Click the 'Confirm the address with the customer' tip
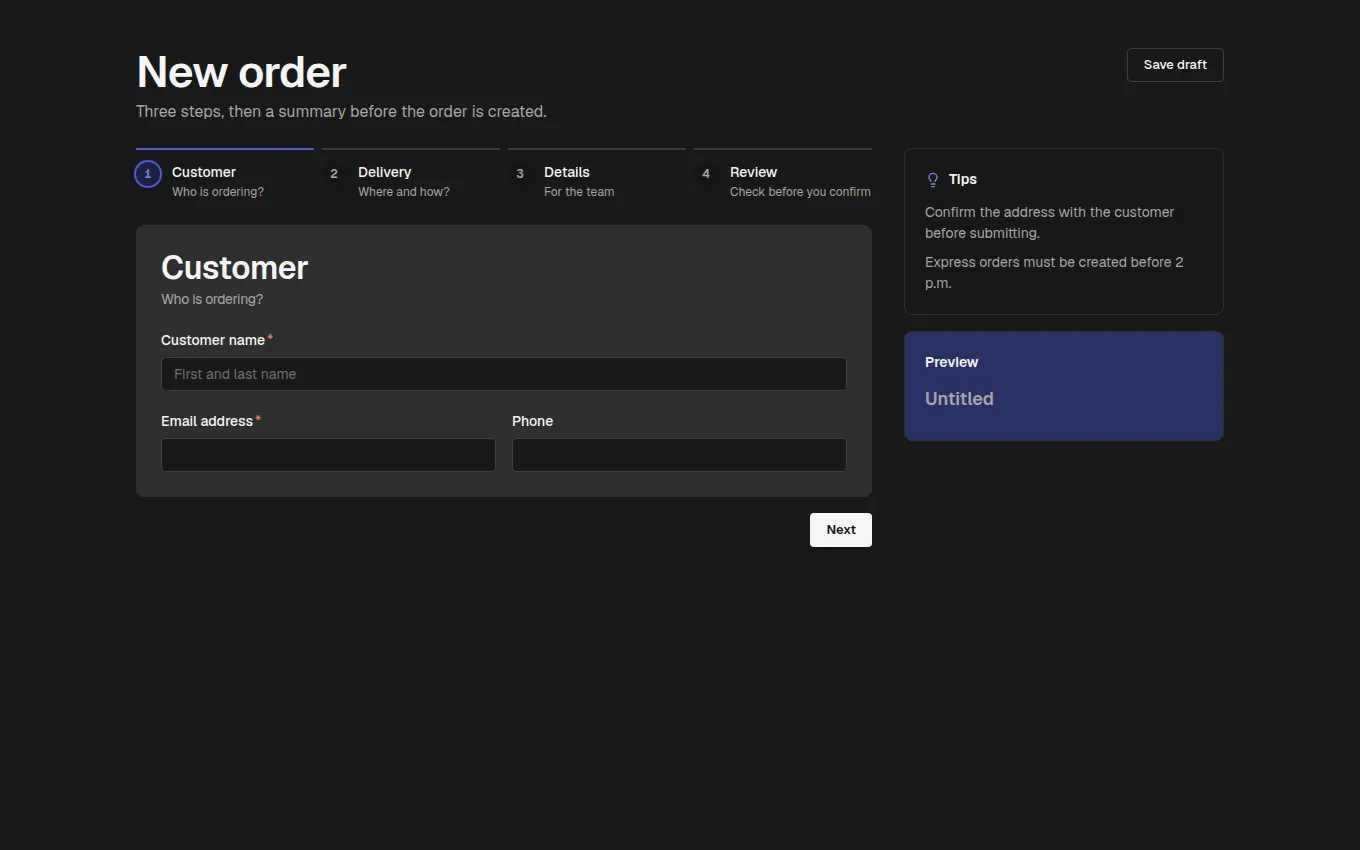The image size is (1360, 850). (x=1049, y=222)
